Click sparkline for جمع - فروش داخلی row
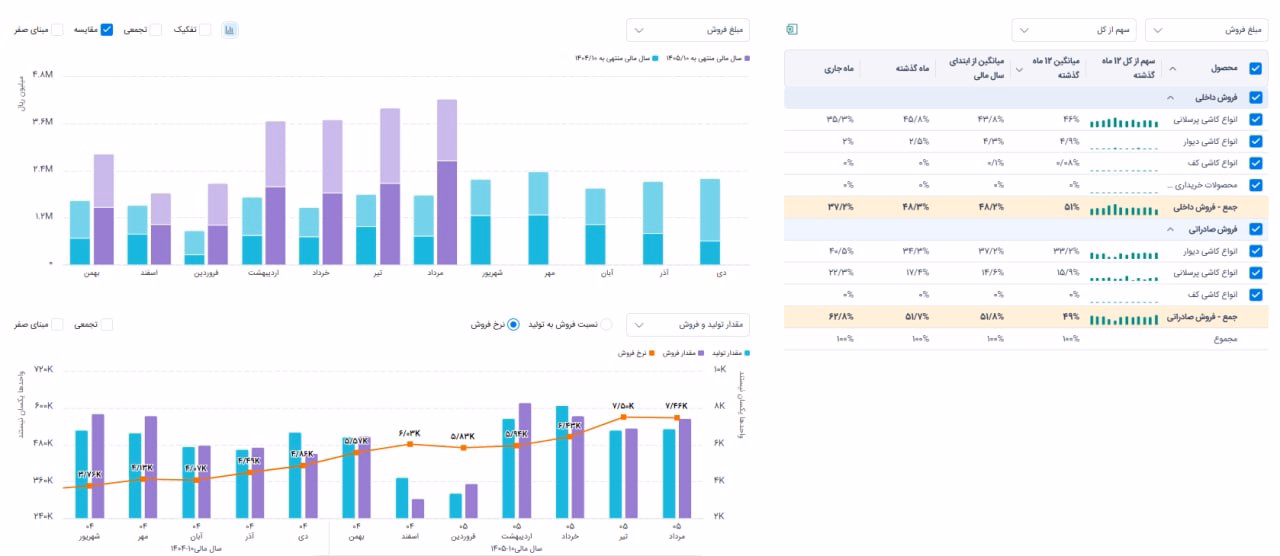 (1125, 208)
